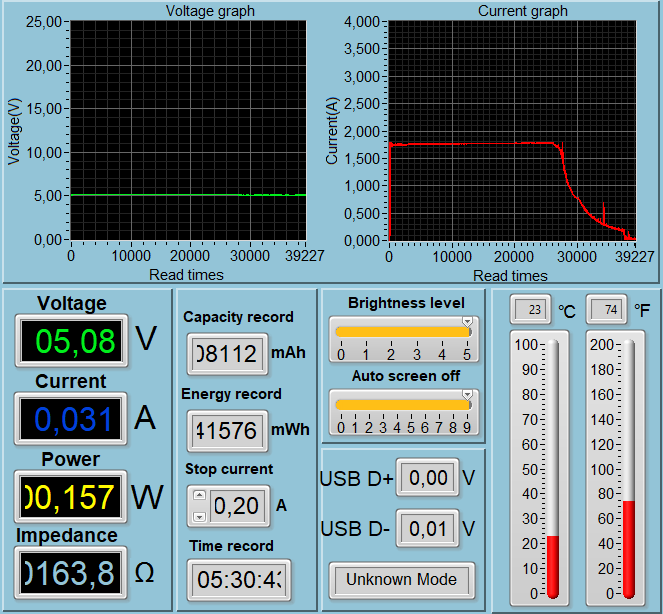663x614 pixels.
Task: Click the Current display reading 0,031
Action: (71, 419)
